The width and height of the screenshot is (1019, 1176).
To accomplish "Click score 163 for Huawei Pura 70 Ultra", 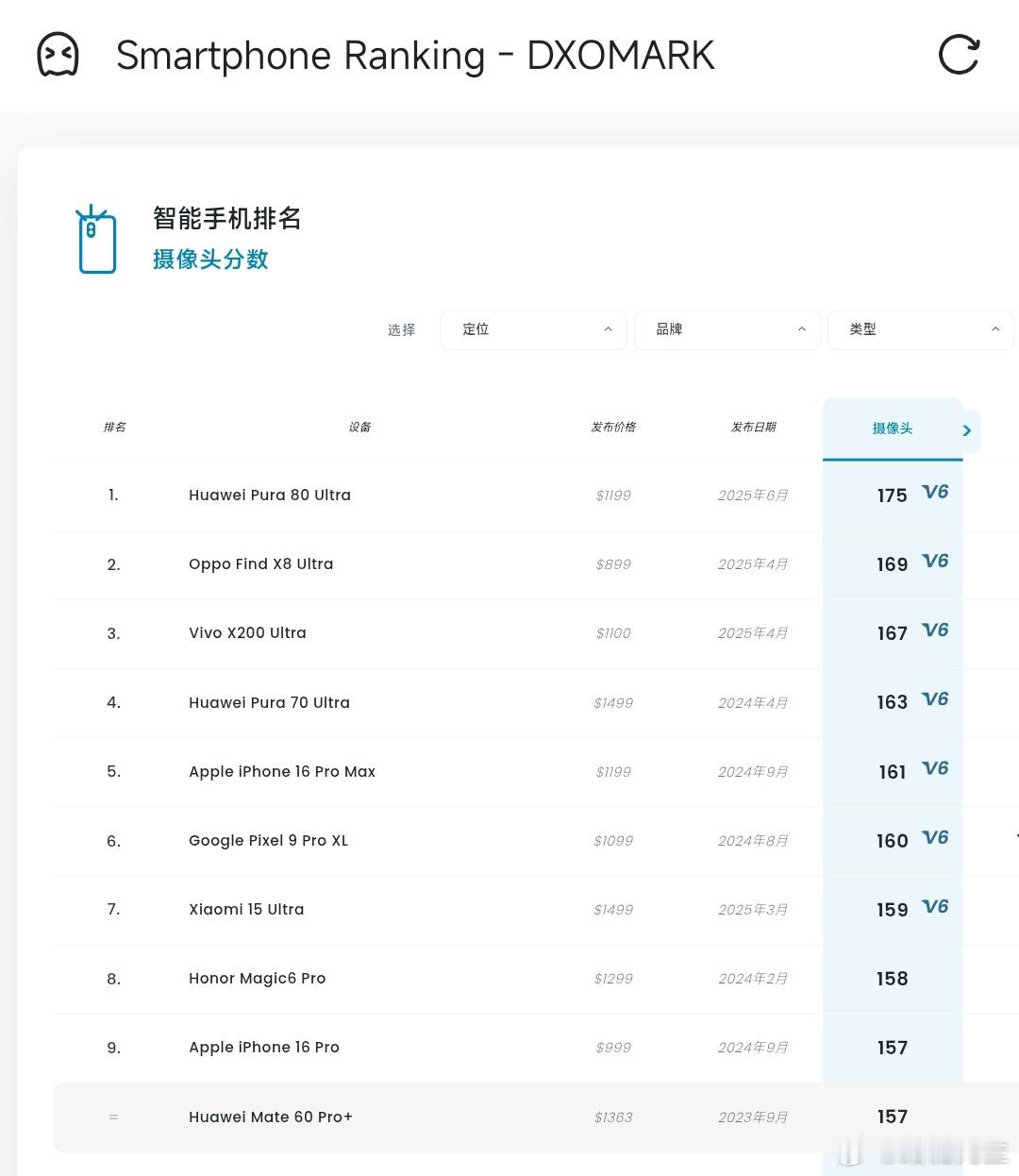I will click(x=893, y=702).
